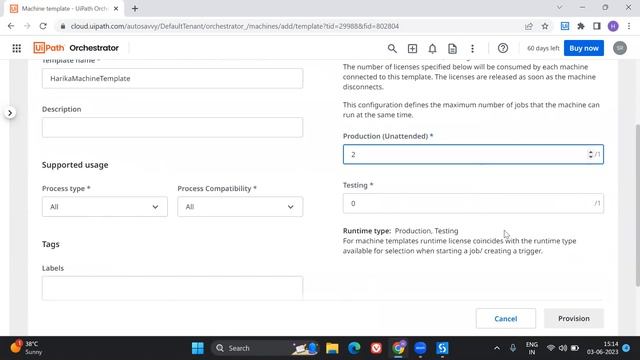Open the blue S app in taskbar
The width and height of the screenshot is (640, 360).
tap(442, 348)
